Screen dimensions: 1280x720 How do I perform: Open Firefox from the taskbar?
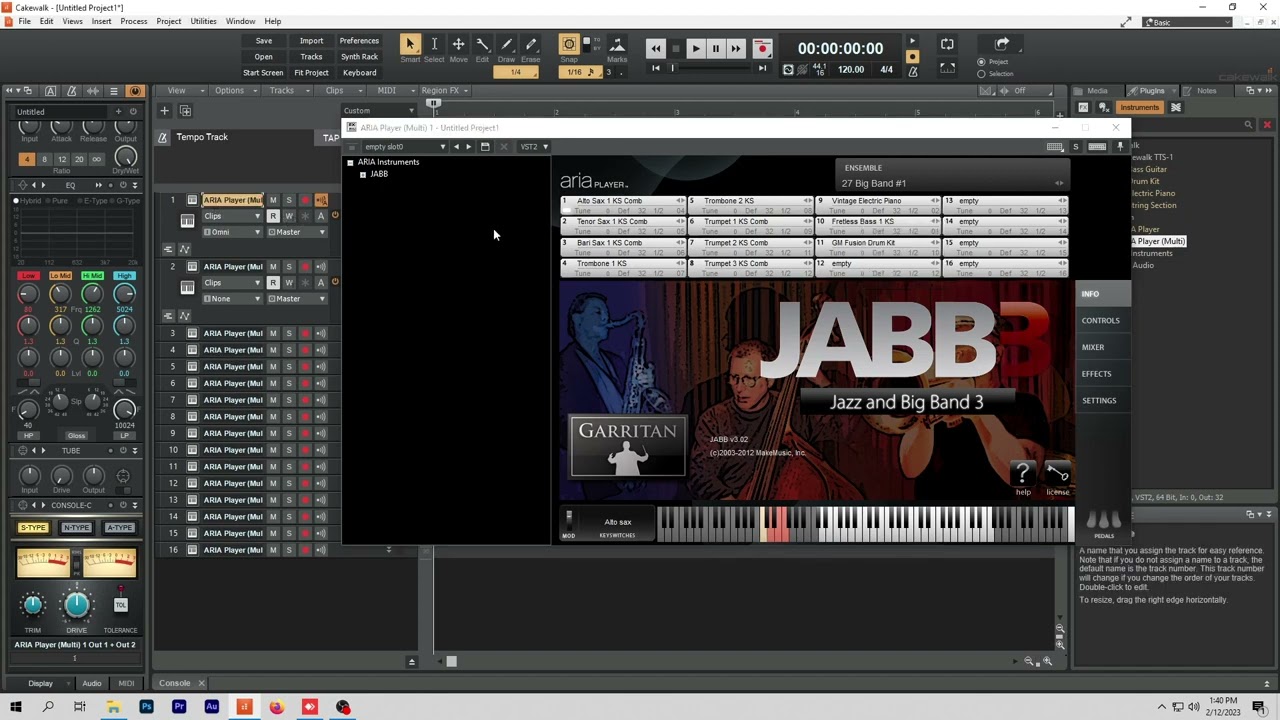point(277,708)
